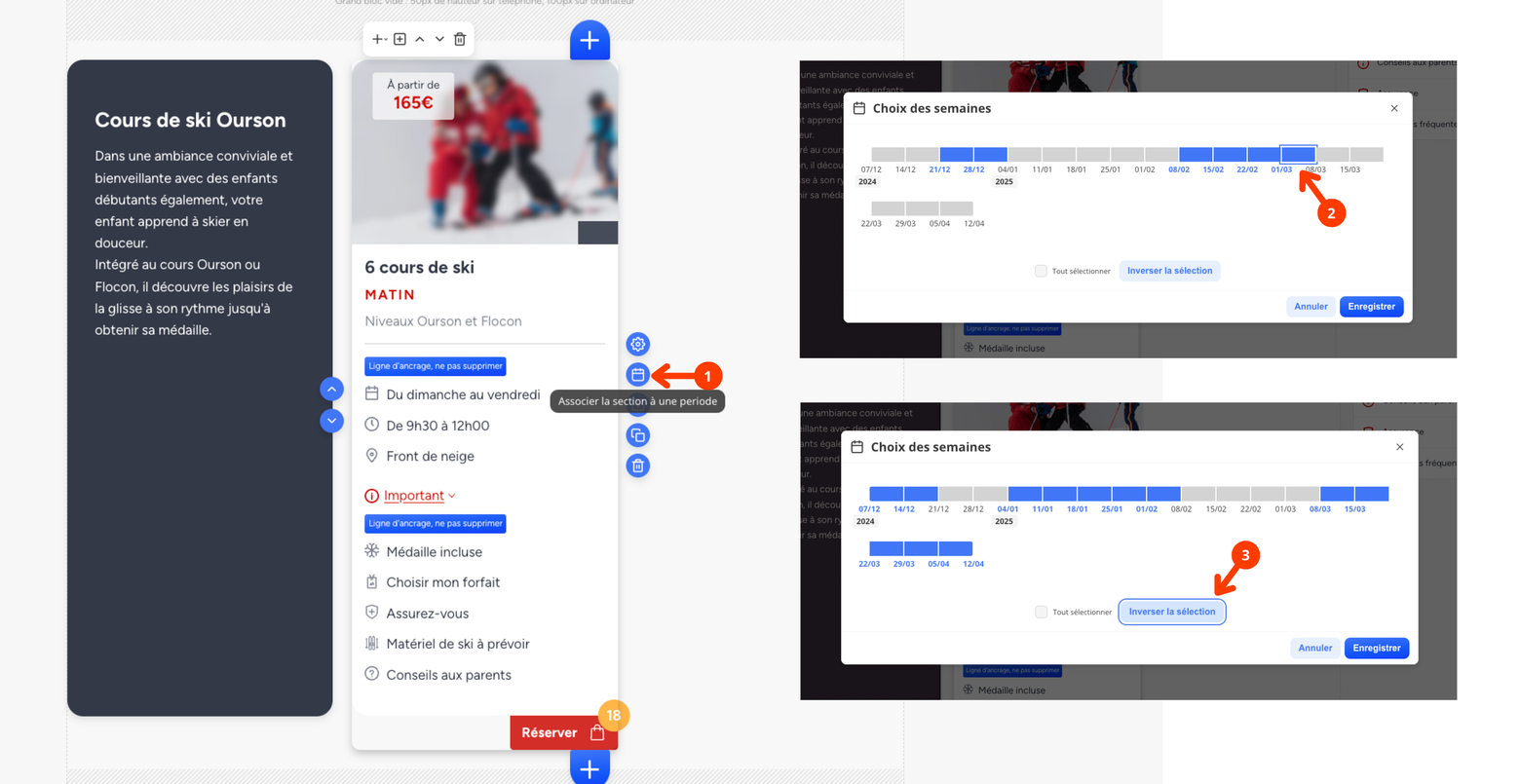Image resolution: width=1520 pixels, height=784 pixels.
Task: Check Tout sélectionner in dialog with blue 07/12 week
Action: coord(1041,612)
